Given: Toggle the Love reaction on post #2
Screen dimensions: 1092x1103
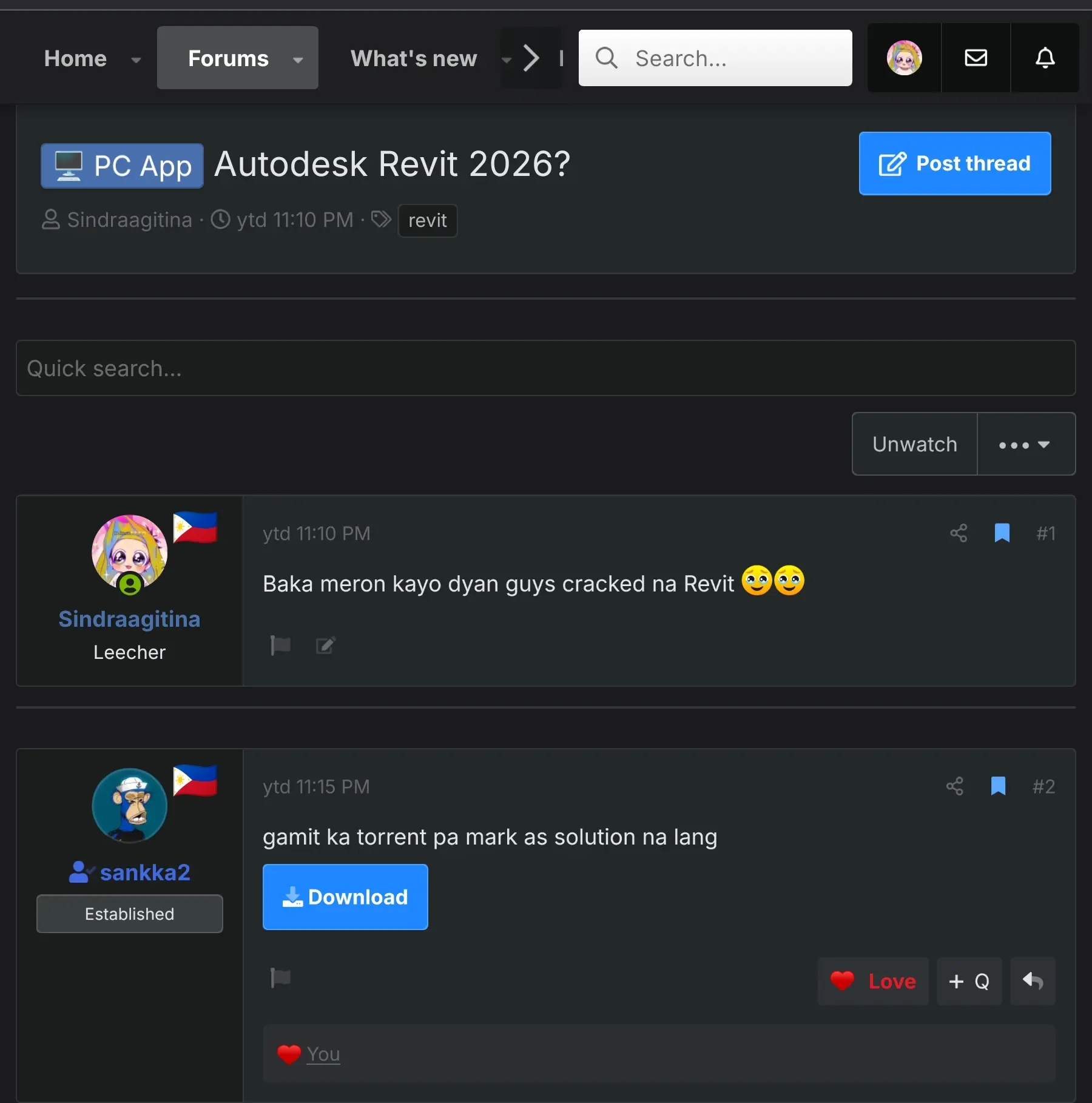Looking at the screenshot, I should [873, 981].
